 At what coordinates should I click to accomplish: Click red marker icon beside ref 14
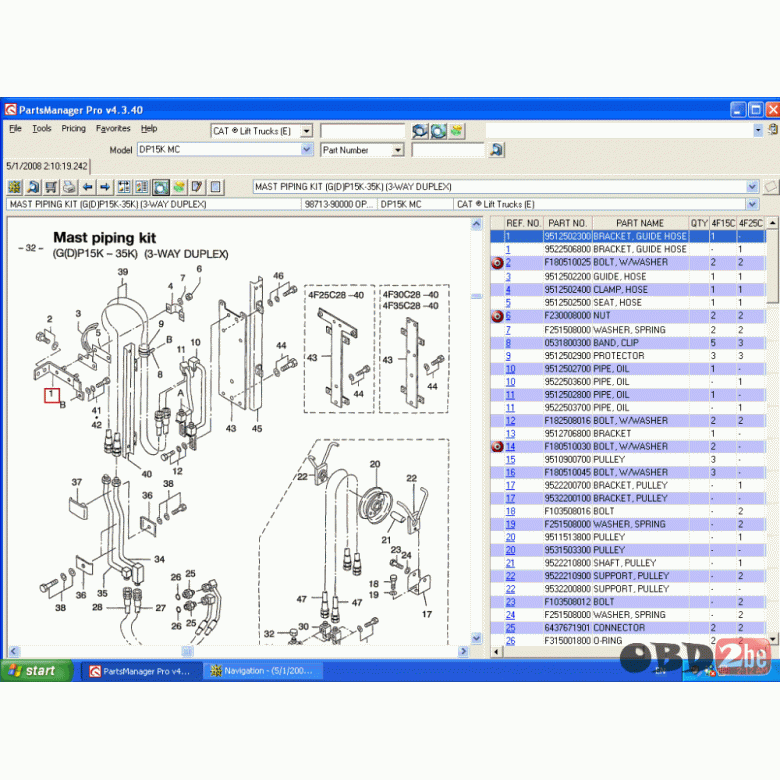click(x=497, y=447)
